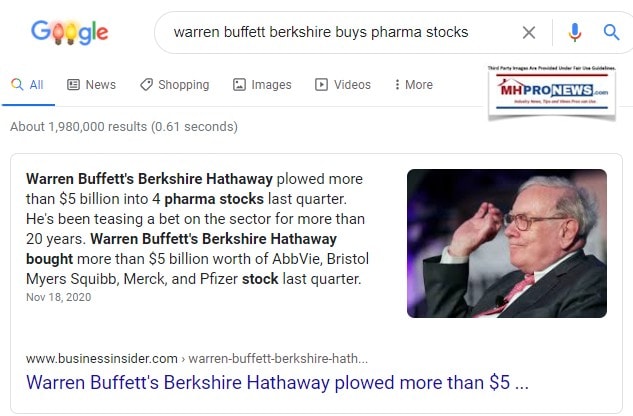Clear the search query with X icon
Image resolution: width=633 pixels, height=416 pixels.
pos(529,33)
